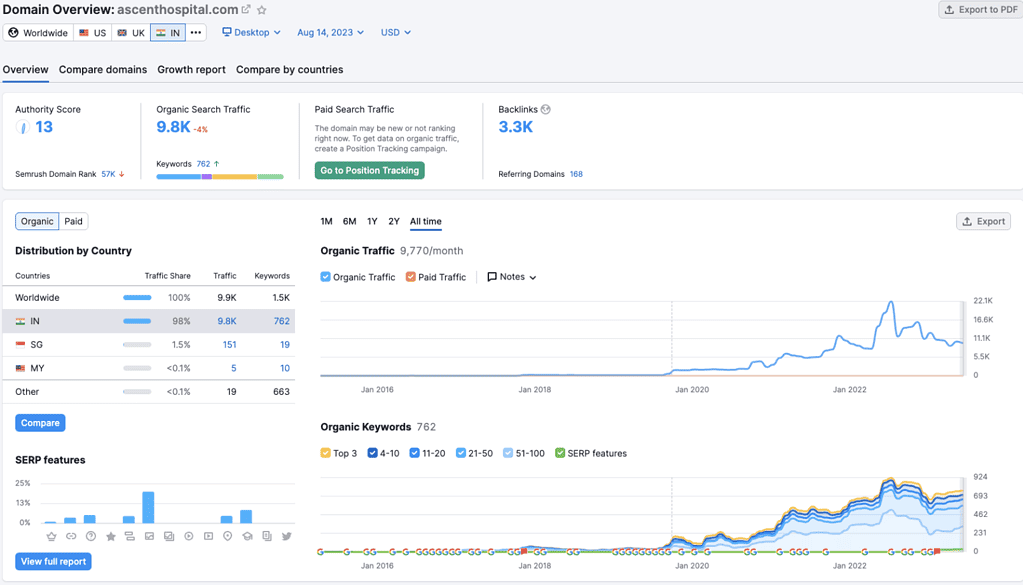Click the Twitter bird SERP feature icon
The width and height of the screenshot is (1023, 585).
click(286, 536)
